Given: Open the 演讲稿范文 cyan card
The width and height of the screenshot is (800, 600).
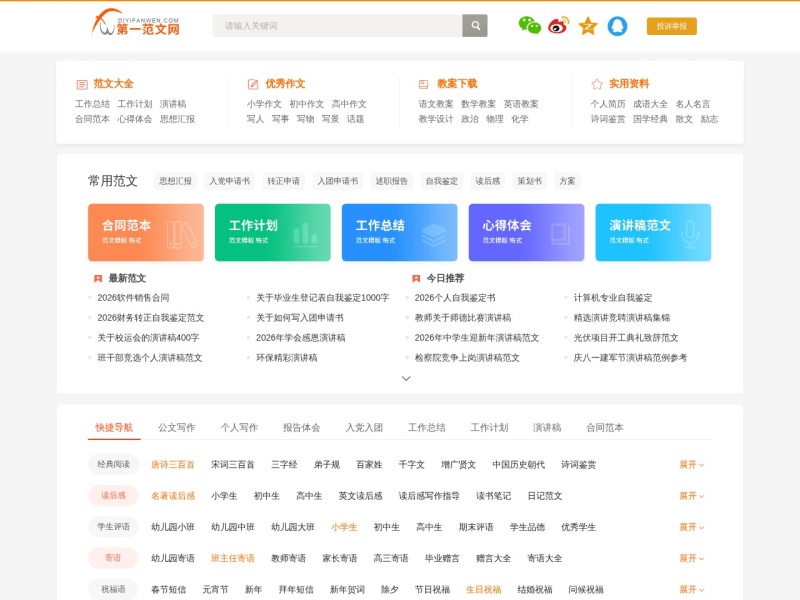Looking at the screenshot, I should (653, 233).
